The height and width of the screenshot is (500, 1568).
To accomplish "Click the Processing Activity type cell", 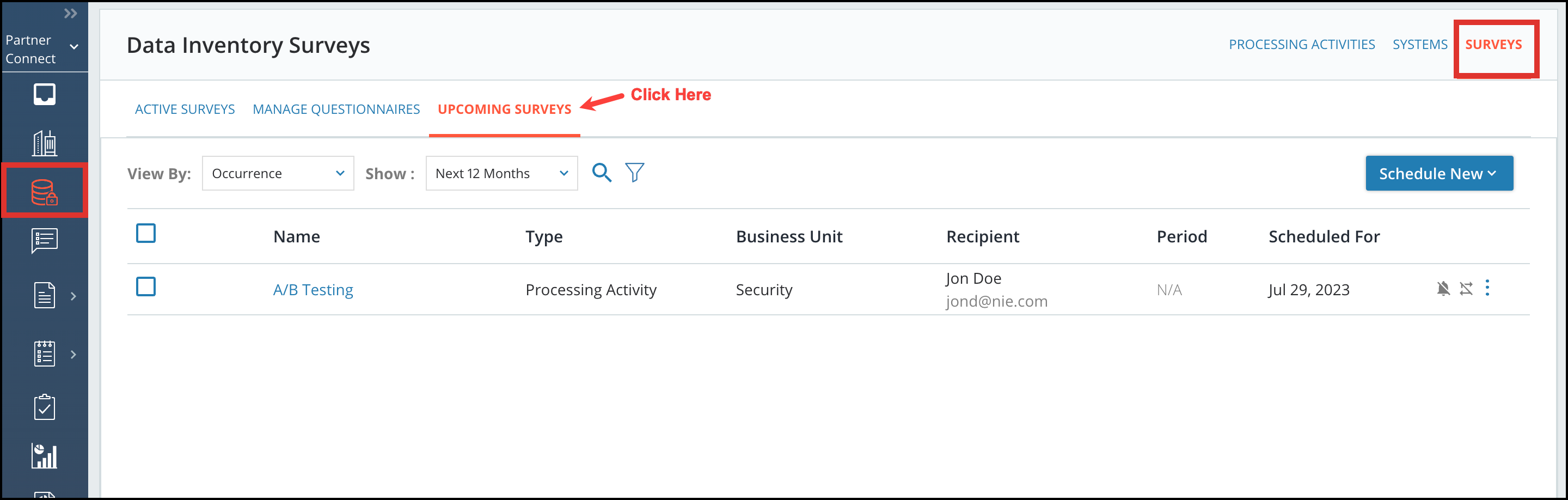I will point(590,290).
